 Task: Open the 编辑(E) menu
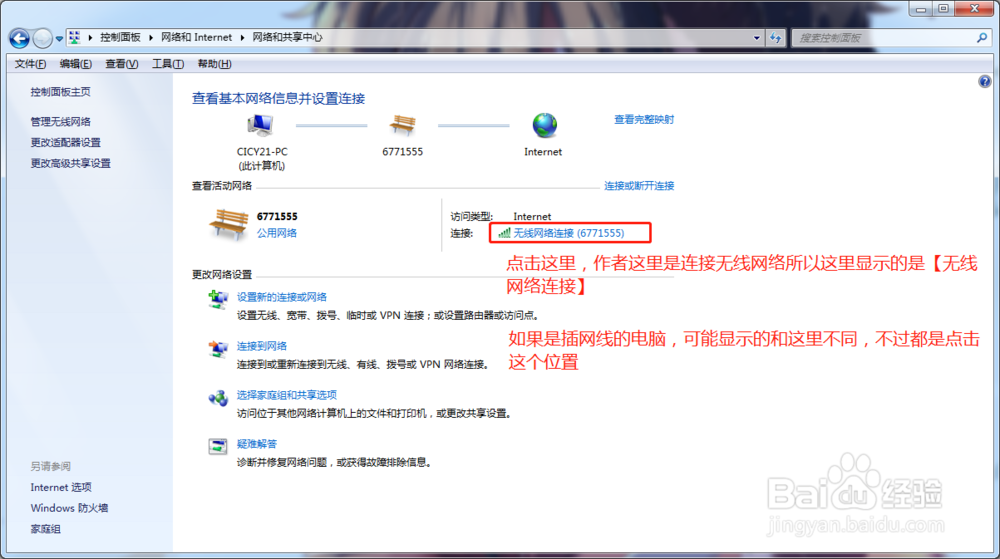[75, 64]
